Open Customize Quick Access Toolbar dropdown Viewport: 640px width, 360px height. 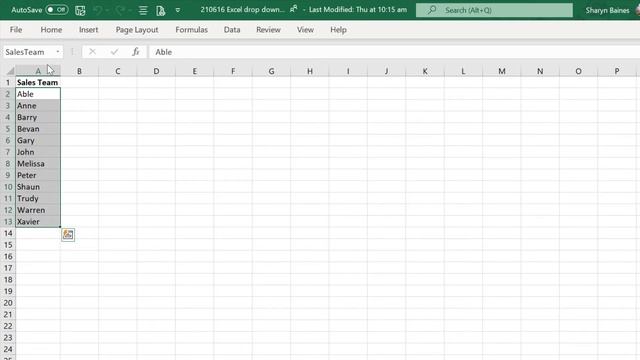click(x=178, y=10)
